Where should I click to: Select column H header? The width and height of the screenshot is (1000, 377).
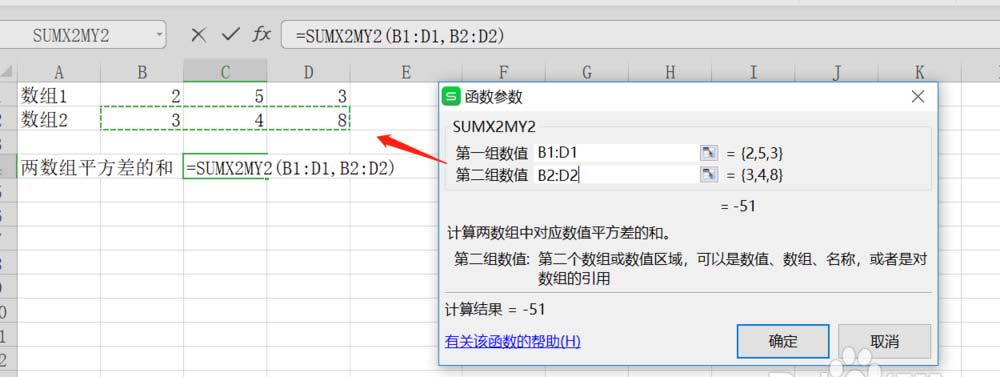[x=670, y=72]
